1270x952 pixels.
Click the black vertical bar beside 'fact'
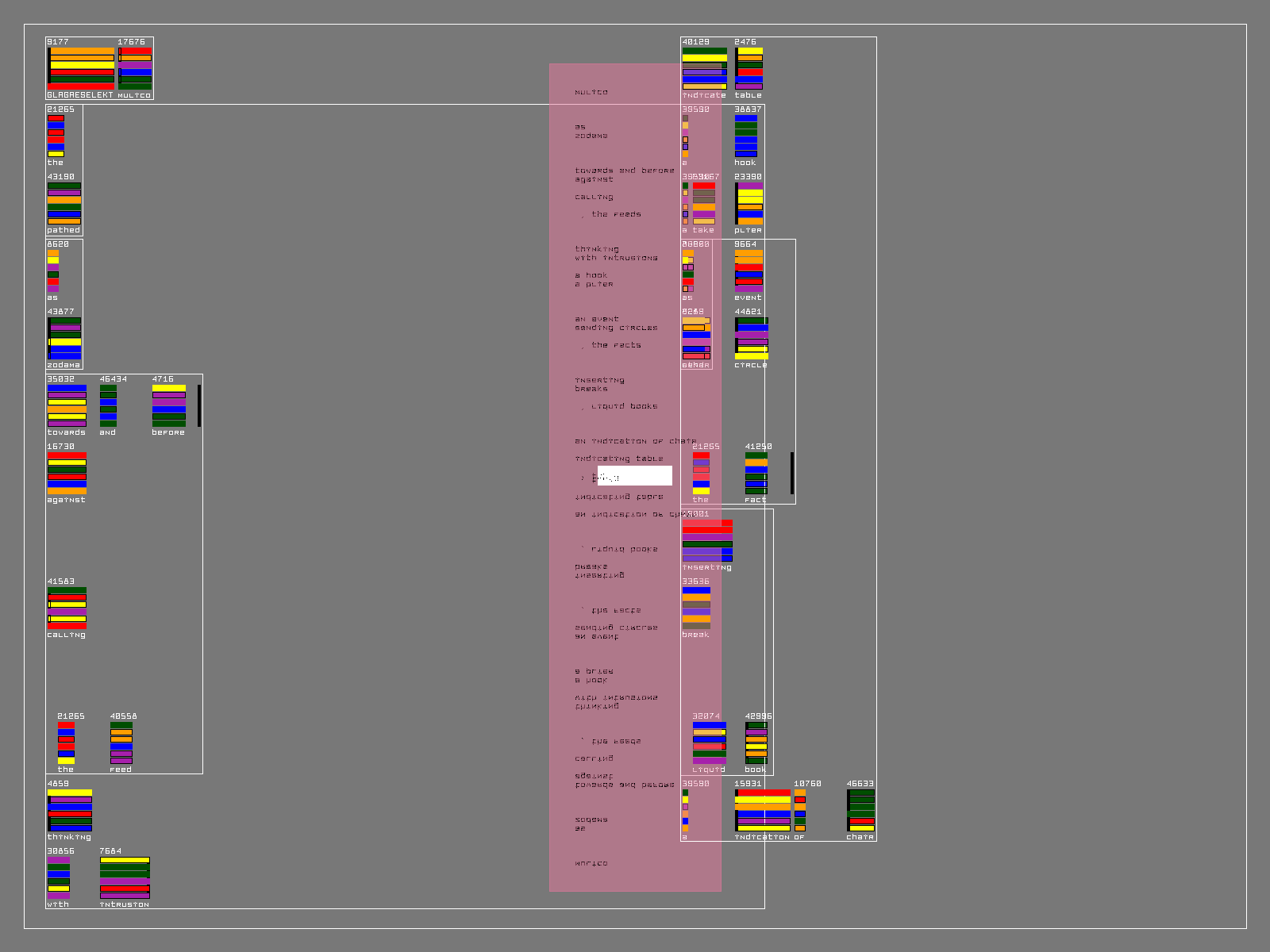point(792,473)
